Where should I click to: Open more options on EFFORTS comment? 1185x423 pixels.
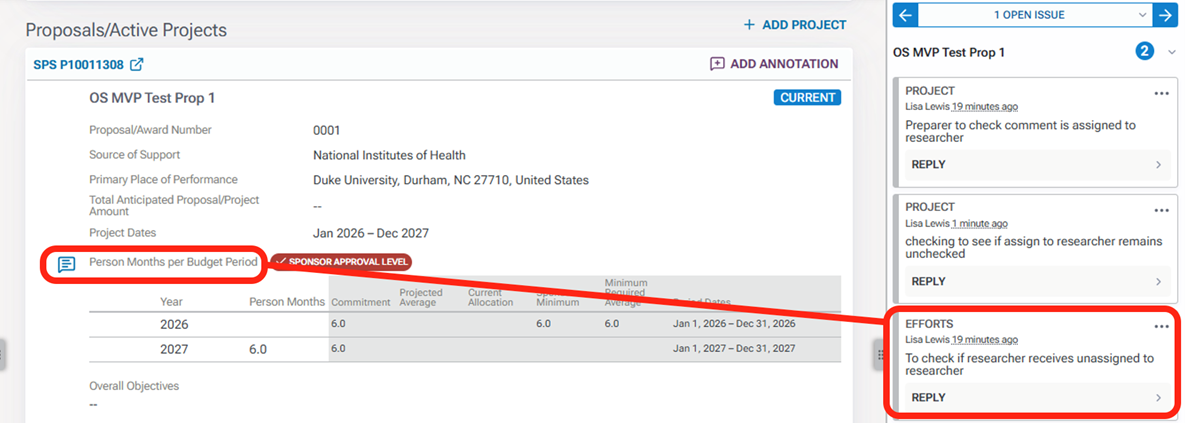1161,326
